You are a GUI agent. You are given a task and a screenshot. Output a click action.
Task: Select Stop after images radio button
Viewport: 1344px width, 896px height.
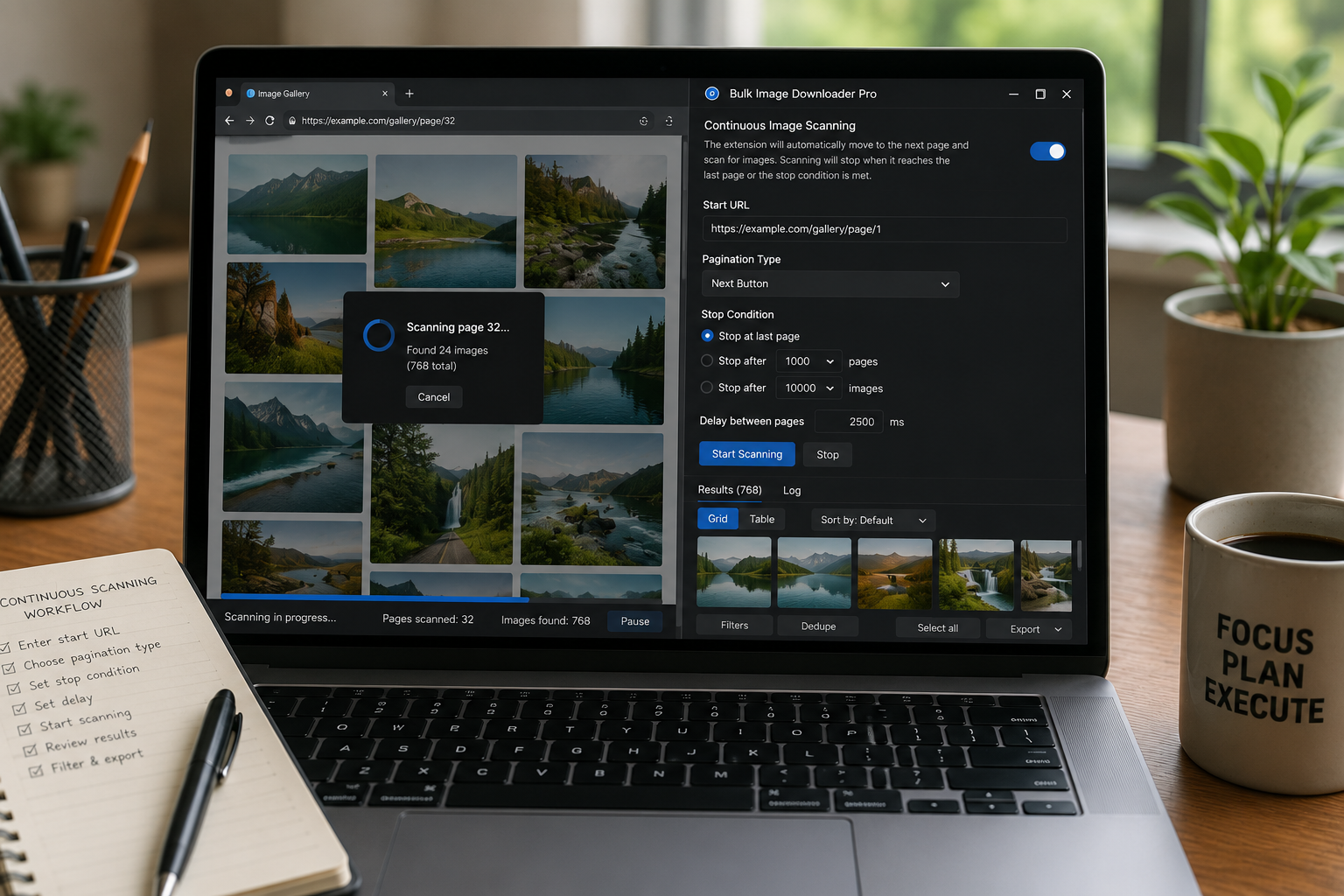(707, 387)
